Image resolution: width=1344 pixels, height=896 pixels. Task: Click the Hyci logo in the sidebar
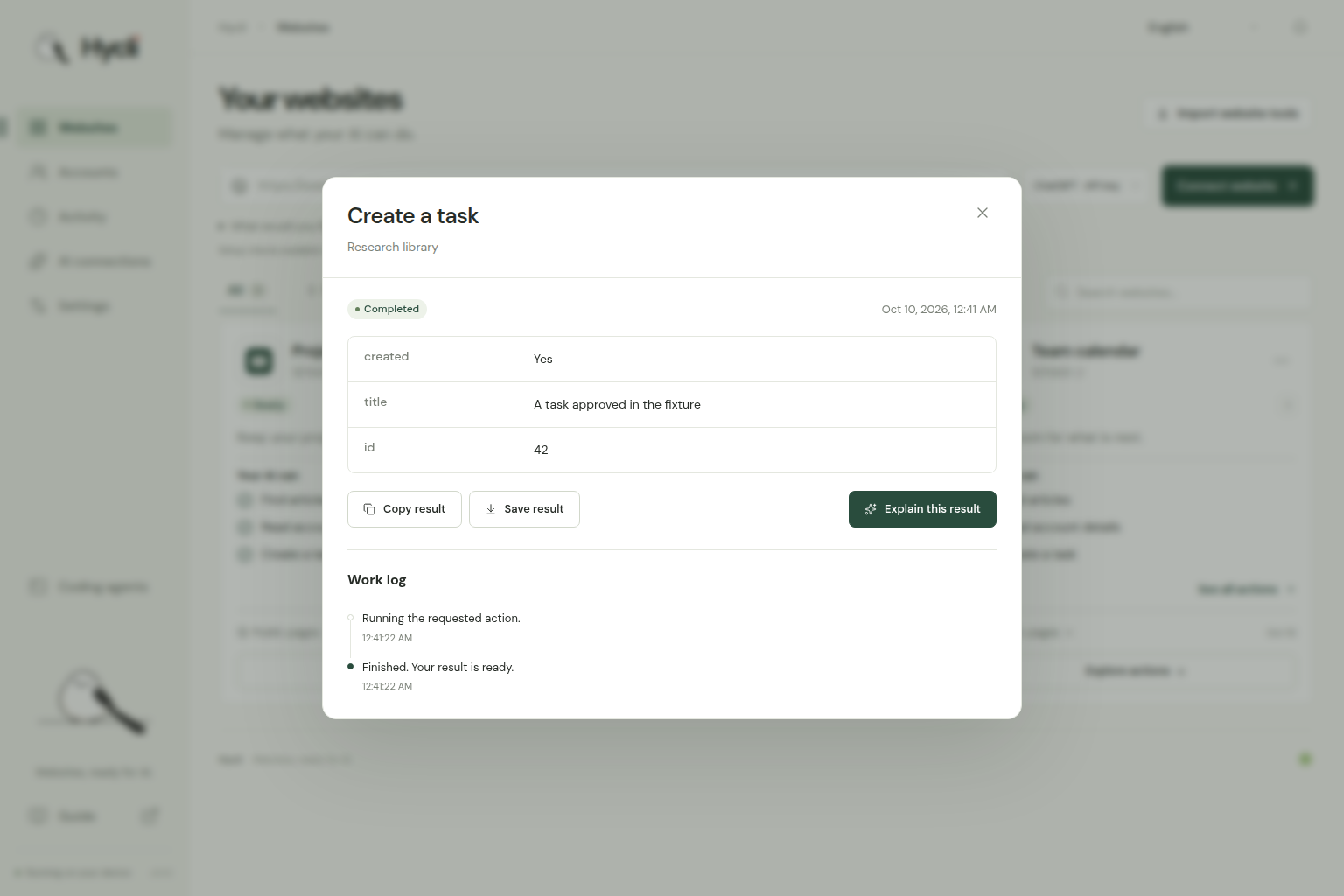coord(87,48)
